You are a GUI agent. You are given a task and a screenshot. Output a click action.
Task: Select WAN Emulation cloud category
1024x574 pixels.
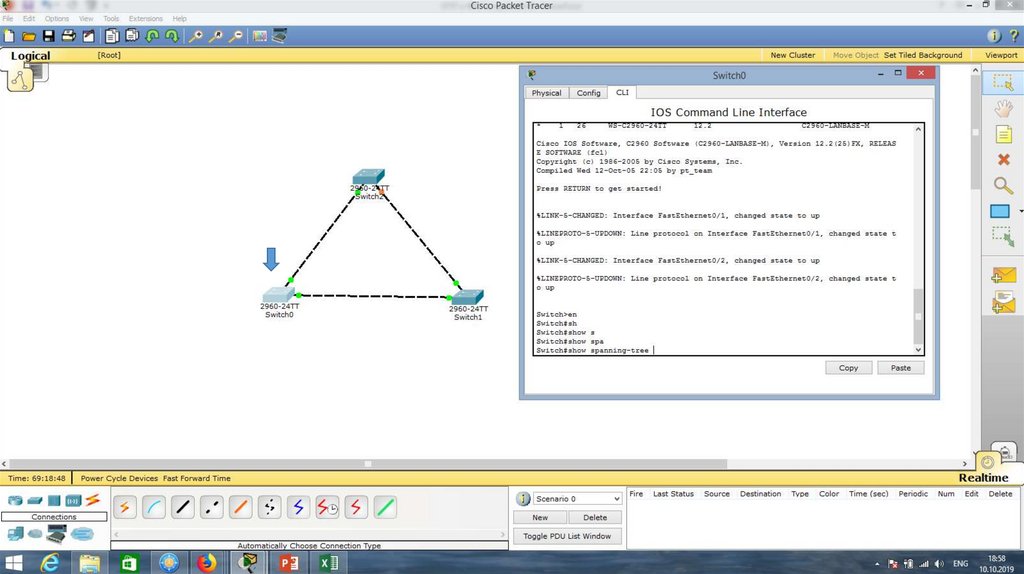[35, 534]
